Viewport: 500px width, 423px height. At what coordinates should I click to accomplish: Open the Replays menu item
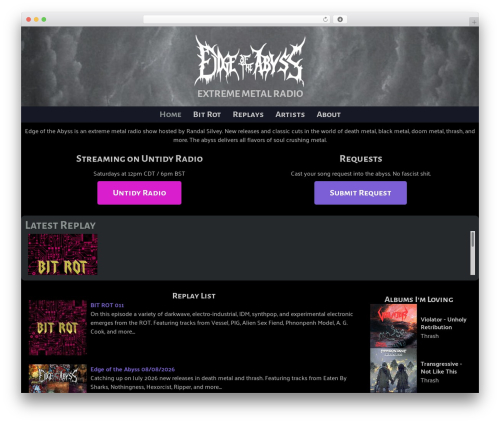pos(248,114)
